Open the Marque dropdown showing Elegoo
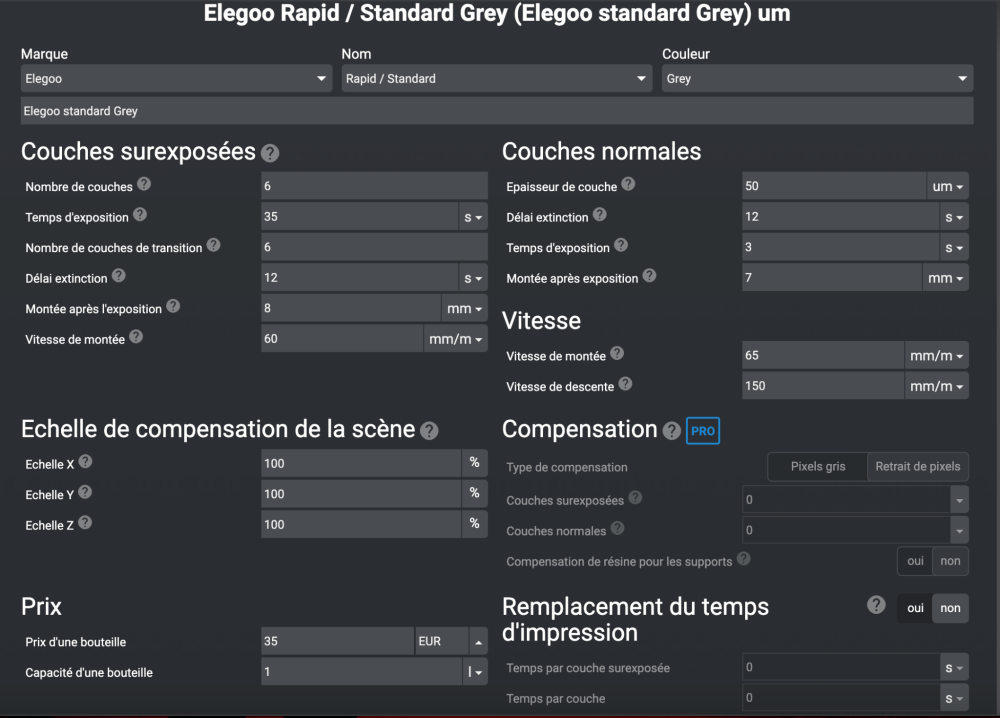Image resolution: width=1000 pixels, height=718 pixels. point(176,79)
